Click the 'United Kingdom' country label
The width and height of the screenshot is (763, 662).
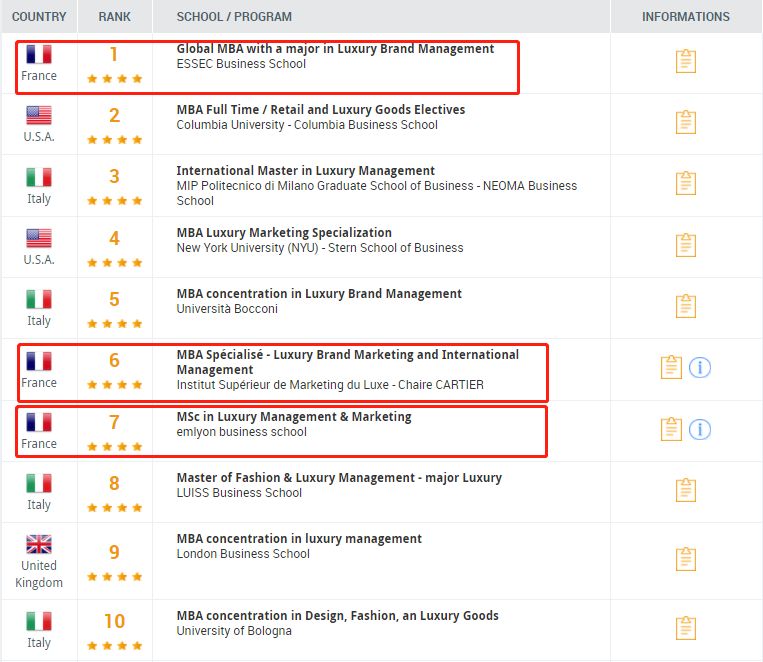click(x=39, y=574)
